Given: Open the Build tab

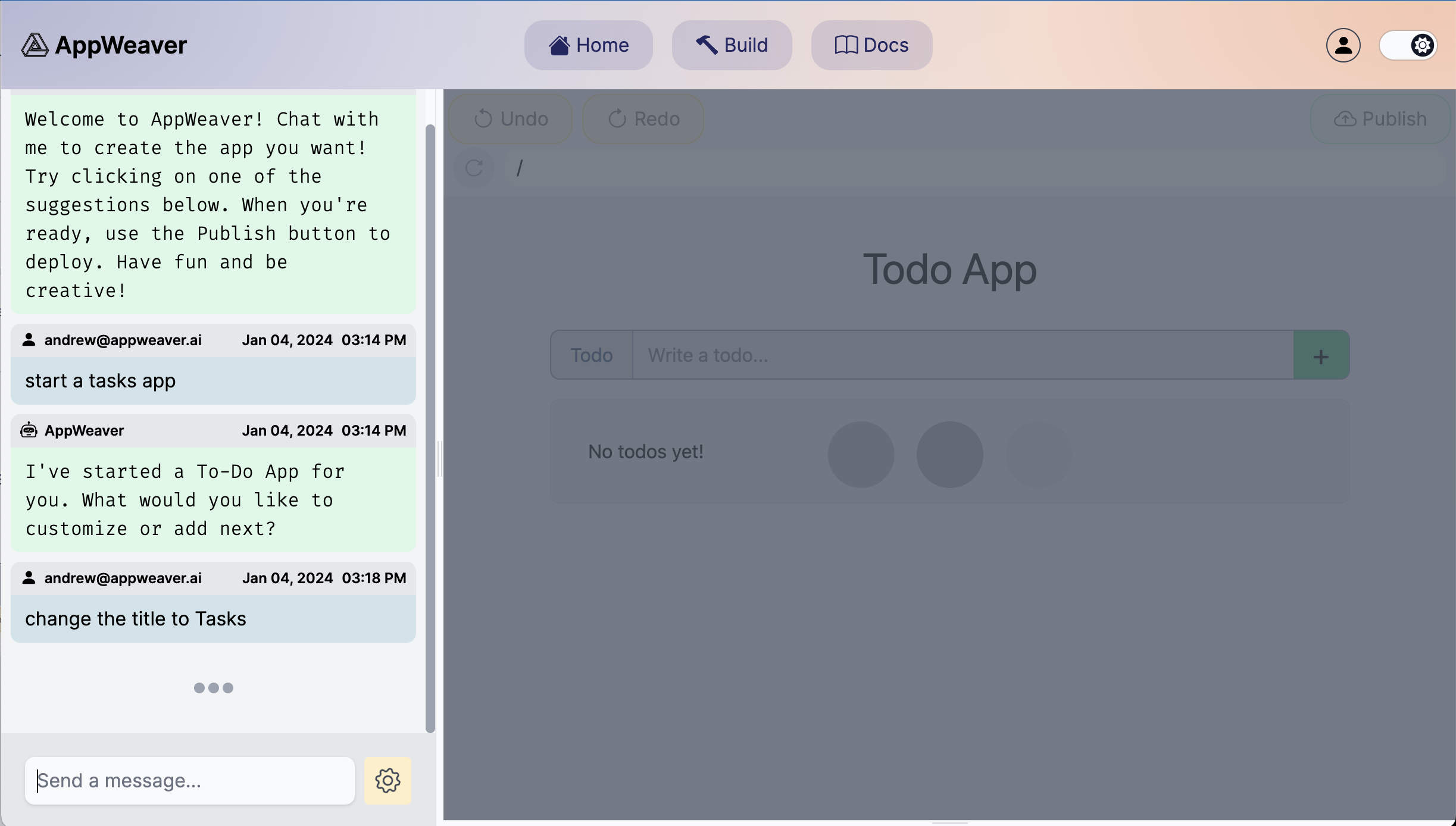Looking at the screenshot, I should click(732, 45).
